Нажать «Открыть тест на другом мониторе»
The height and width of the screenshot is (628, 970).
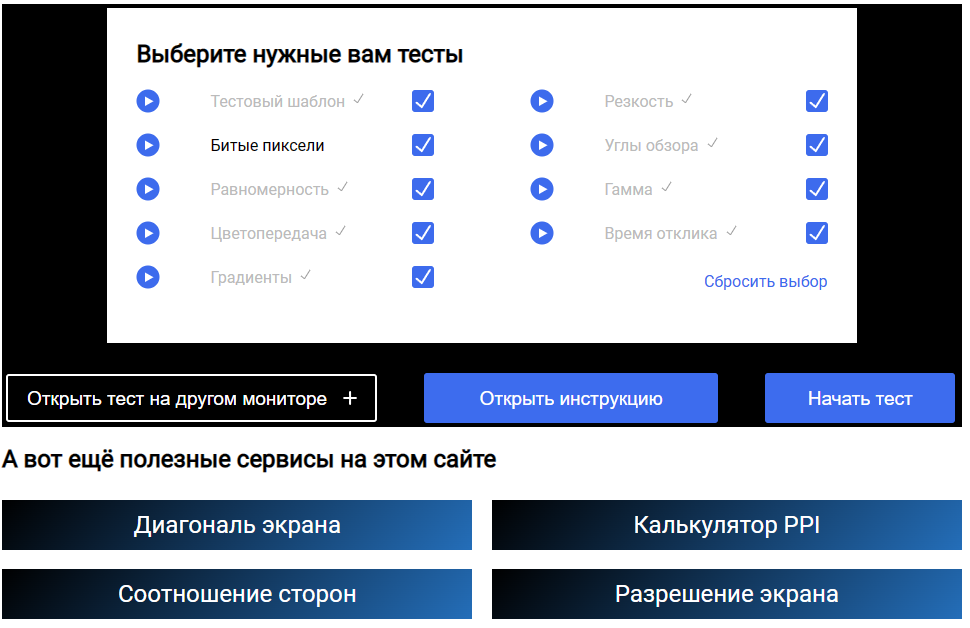pos(191,398)
